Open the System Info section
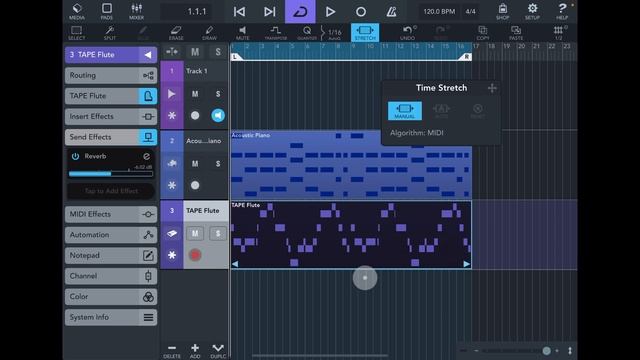 111,317
